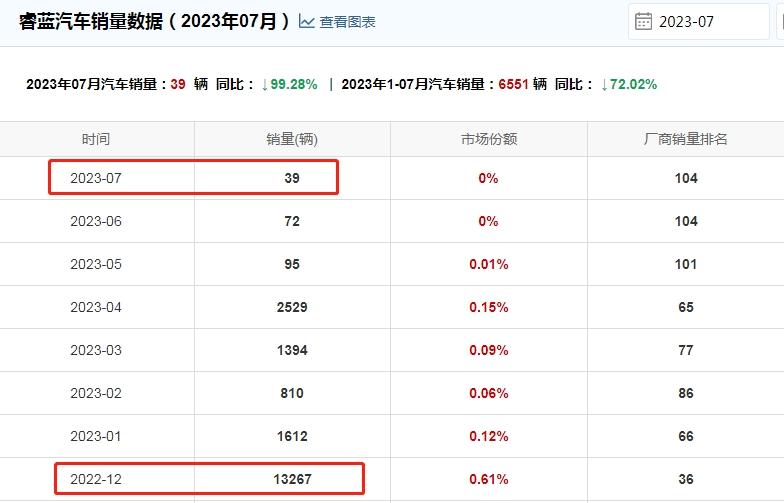Click the ↓72.02% year-over-year figure

[x=629, y=84]
